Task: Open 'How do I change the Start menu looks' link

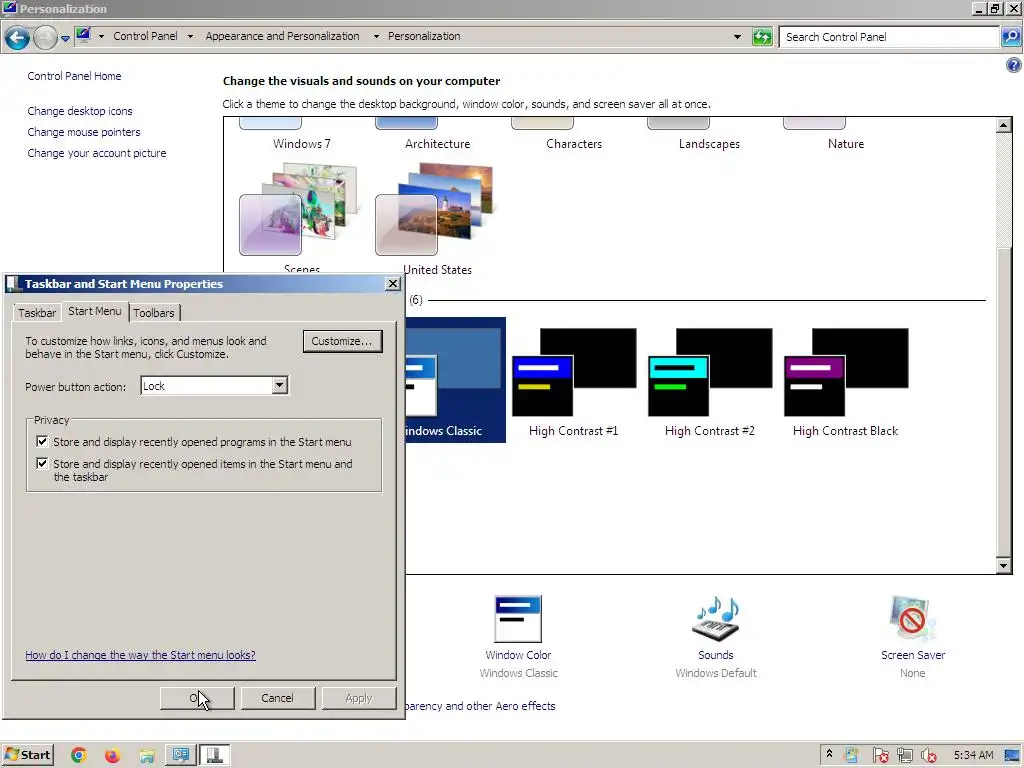Action: (x=140, y=655)
